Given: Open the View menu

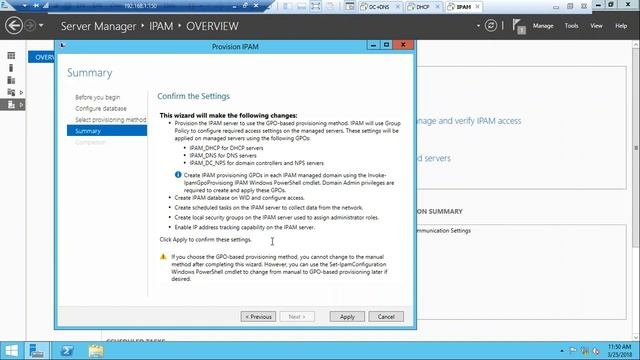Looking at the screenshot, I should click(596, 26).
